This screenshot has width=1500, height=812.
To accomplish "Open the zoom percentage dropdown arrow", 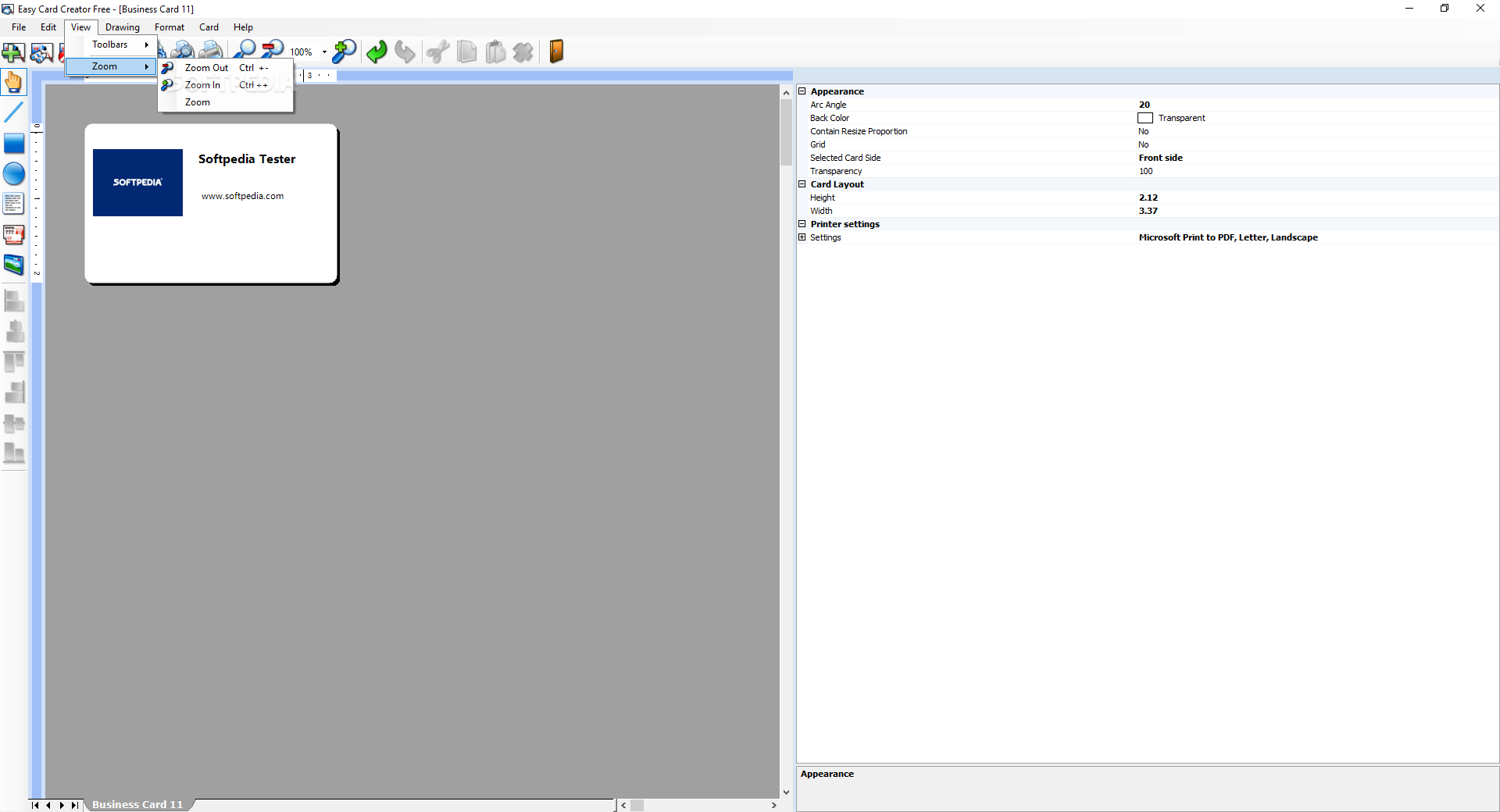I will coord(324,52).
